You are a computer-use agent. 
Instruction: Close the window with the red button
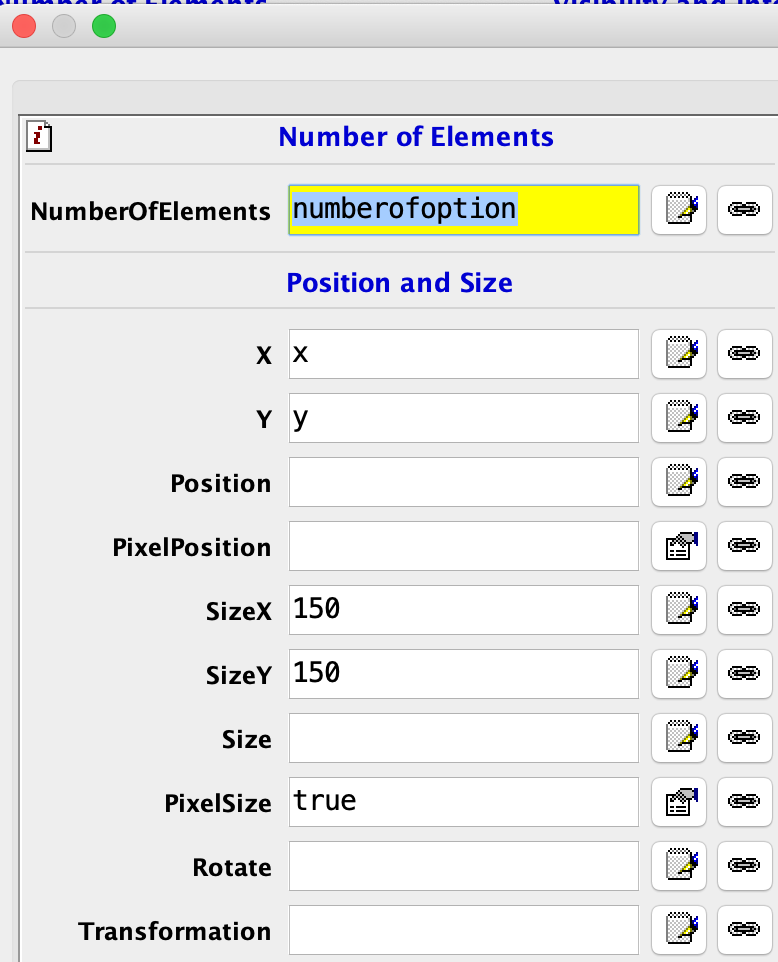(24, 27)
